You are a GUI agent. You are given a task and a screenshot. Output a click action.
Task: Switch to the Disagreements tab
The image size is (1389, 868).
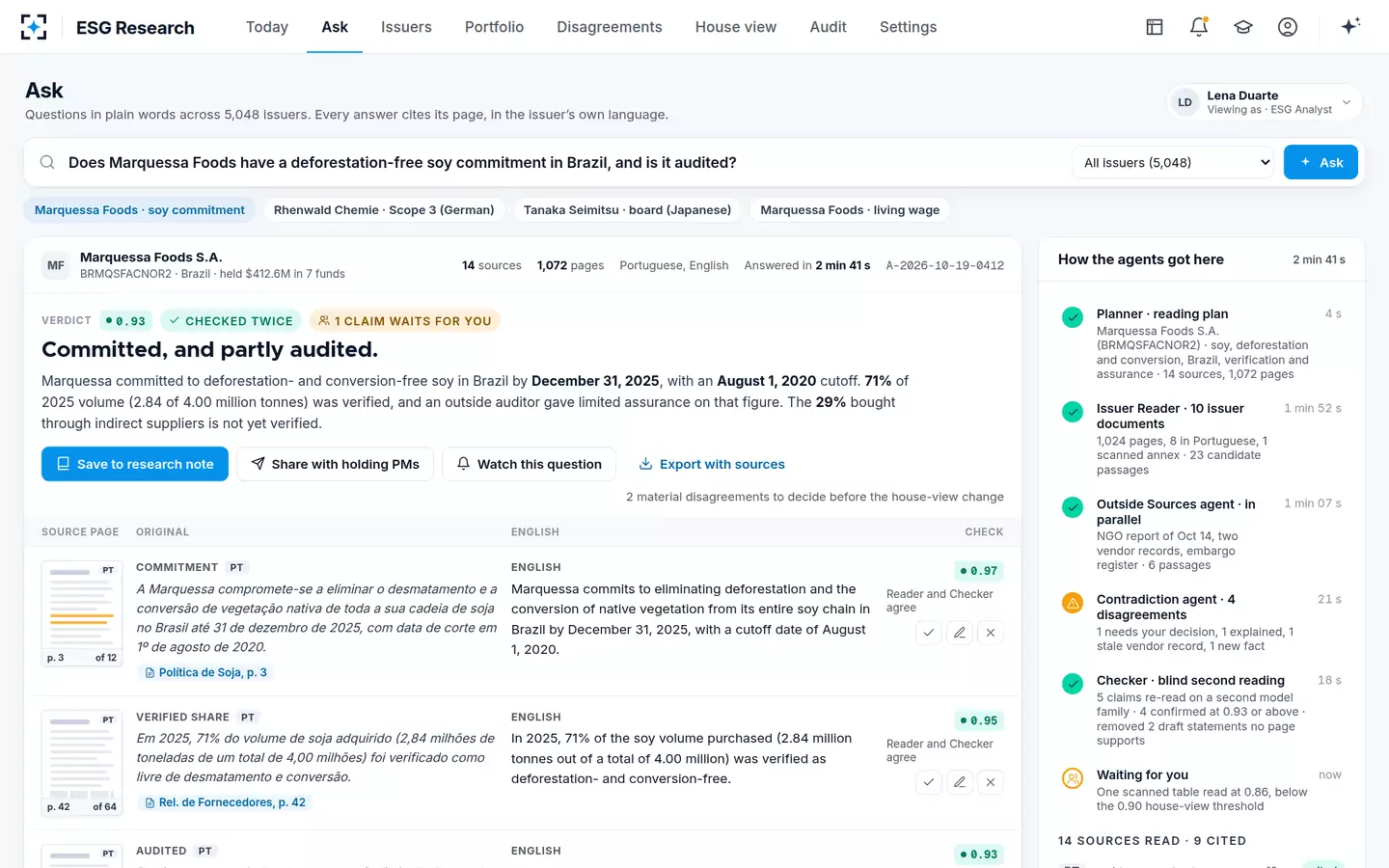tap(610, 27)
